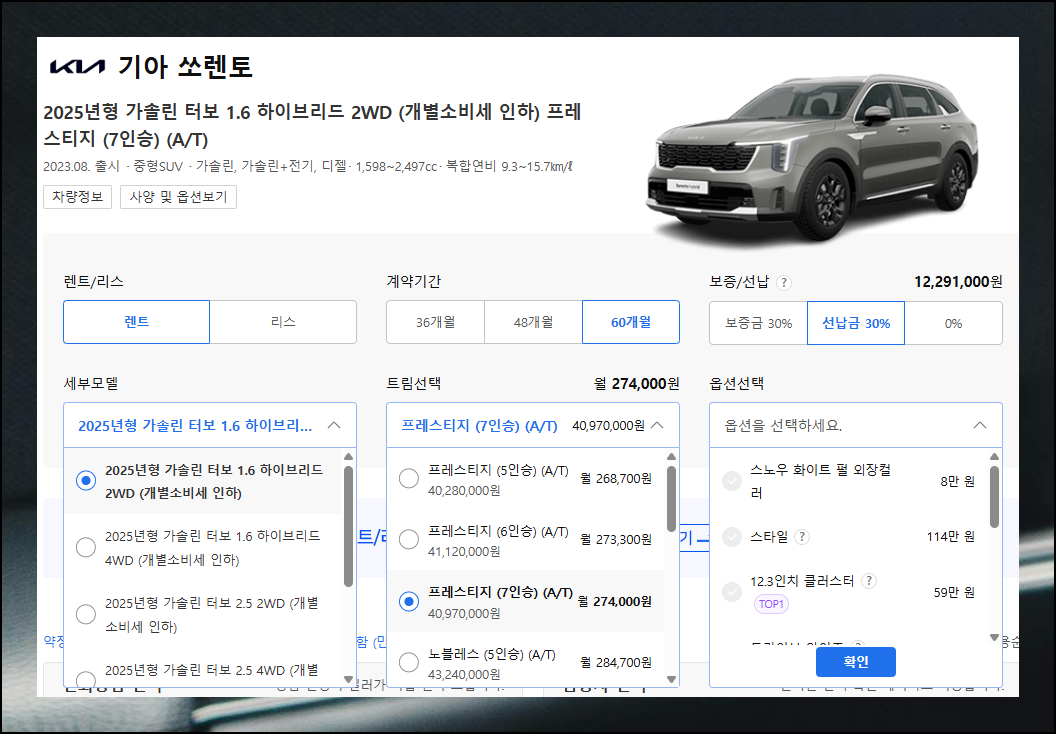Select 프레스티지 (5인승) trim radio
Image resolution: width=1056 pixels, height=734 pixels.
coord(409,479)
